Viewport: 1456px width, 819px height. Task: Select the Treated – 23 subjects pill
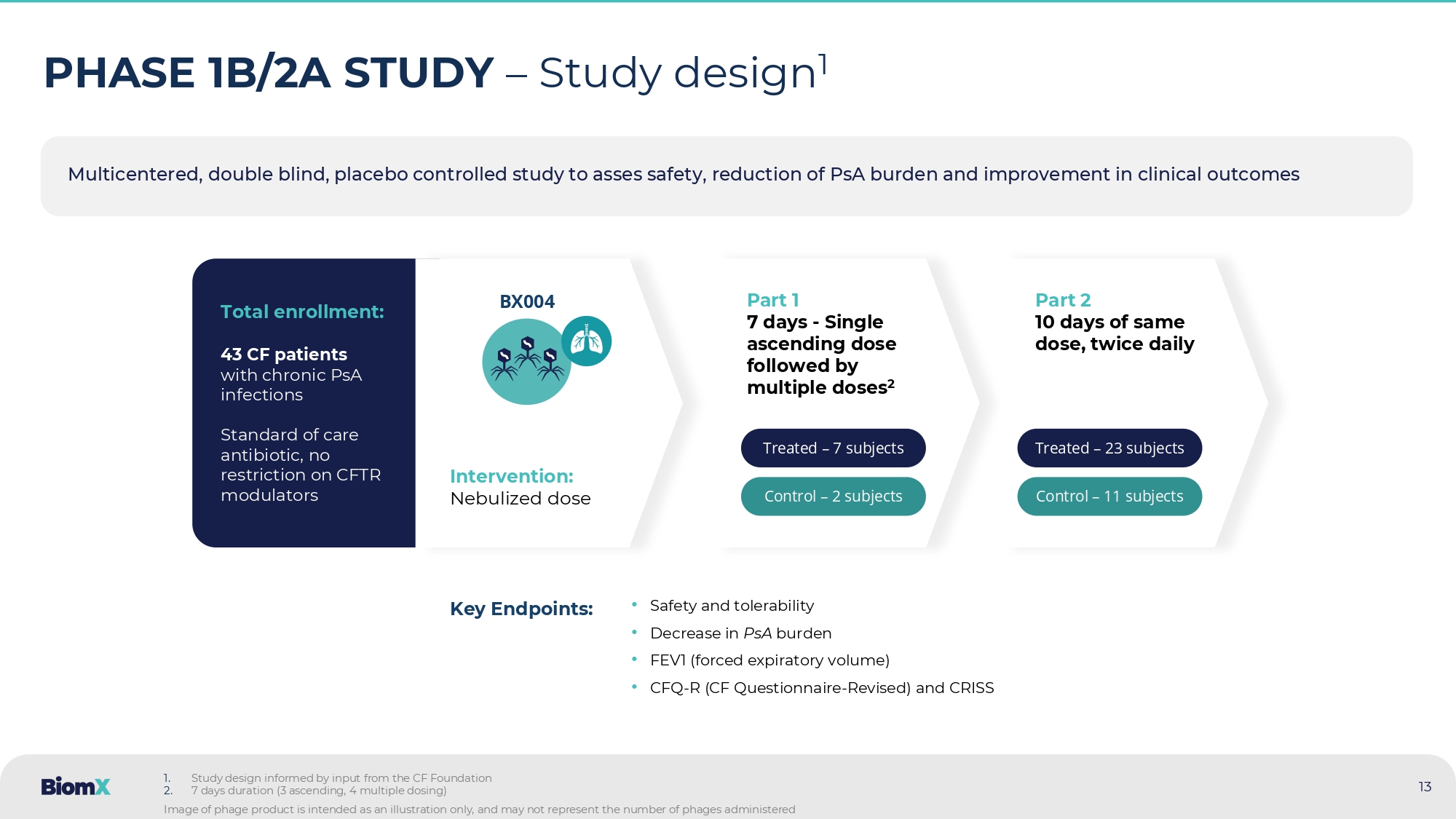point(1109,448)
